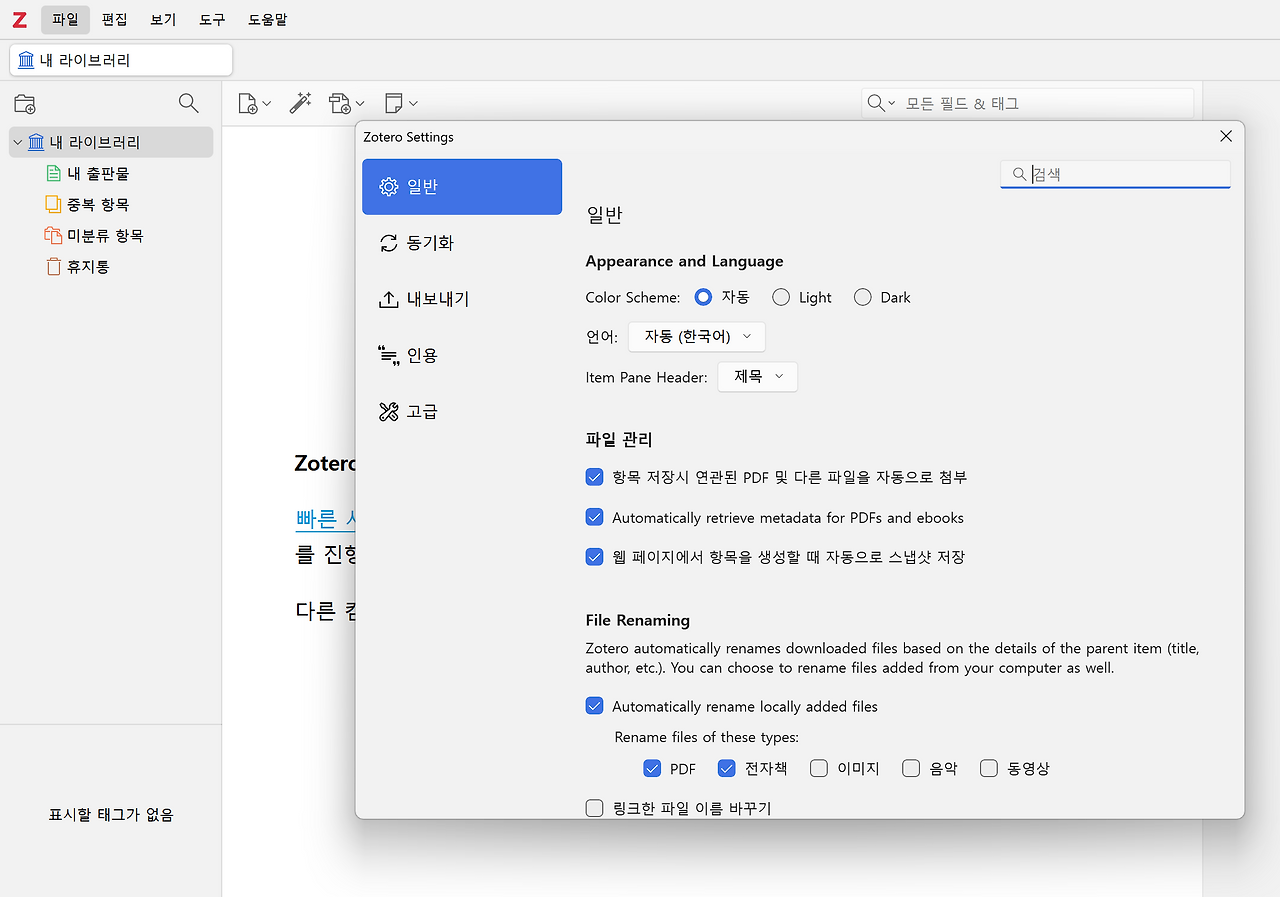Click the 휴지통 trash icon
1280x897 pixels.
(x=54, y=267)
